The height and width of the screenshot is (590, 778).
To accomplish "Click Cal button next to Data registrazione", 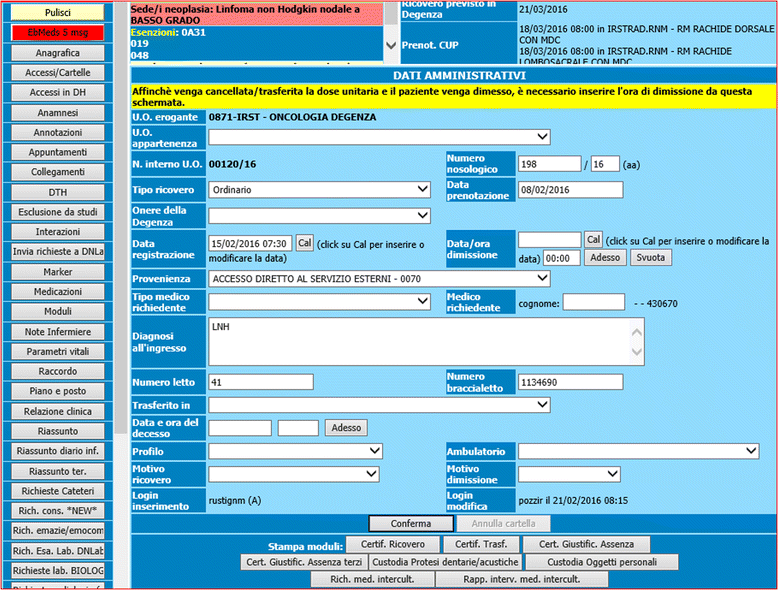I will click(x=304, y=243).
